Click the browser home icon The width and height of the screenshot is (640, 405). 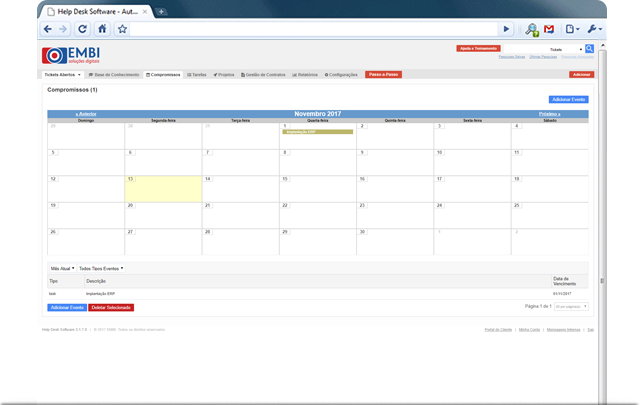102,29
